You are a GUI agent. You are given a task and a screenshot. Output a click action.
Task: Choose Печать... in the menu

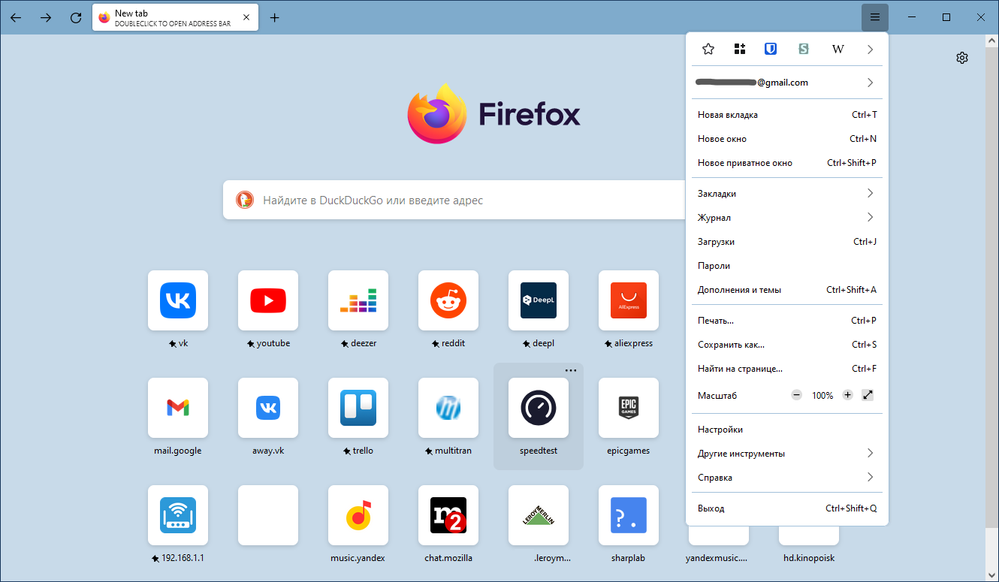click(x=787, y=321)
